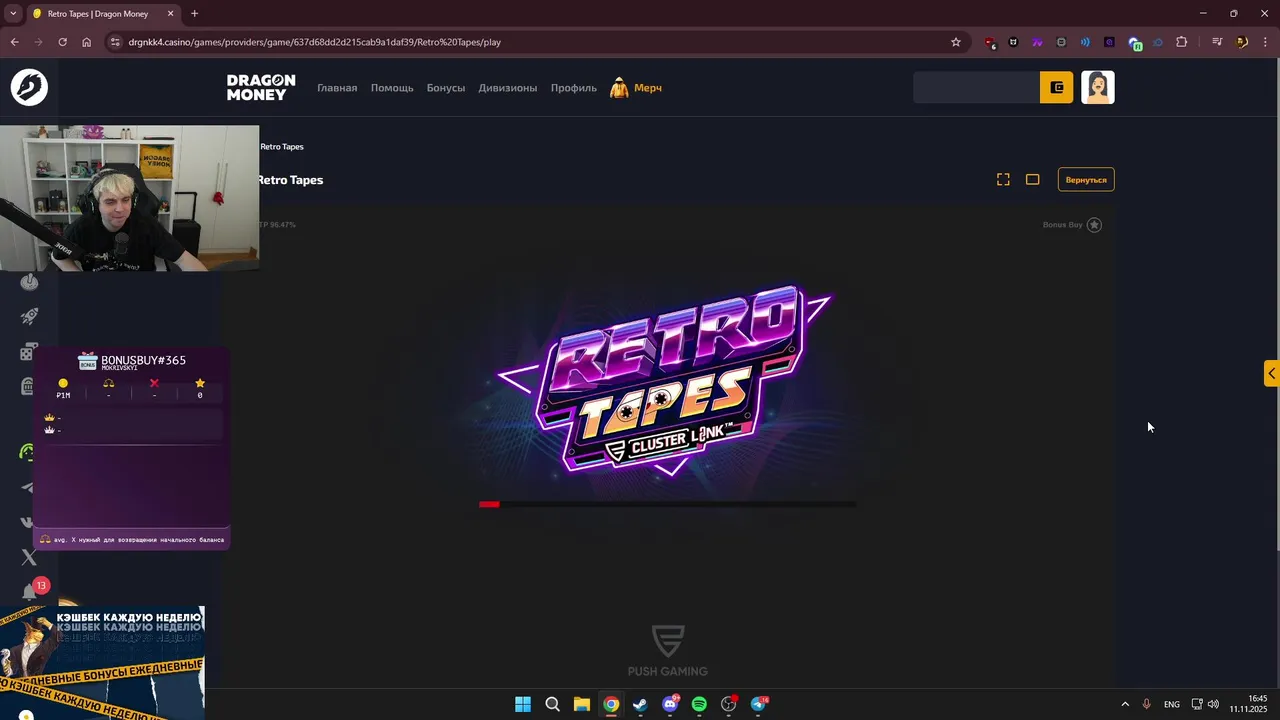Open the dice game sidebar icon
Image resolution: width=1280 pixels, height=720 pixels.
[x=28, y=352]
